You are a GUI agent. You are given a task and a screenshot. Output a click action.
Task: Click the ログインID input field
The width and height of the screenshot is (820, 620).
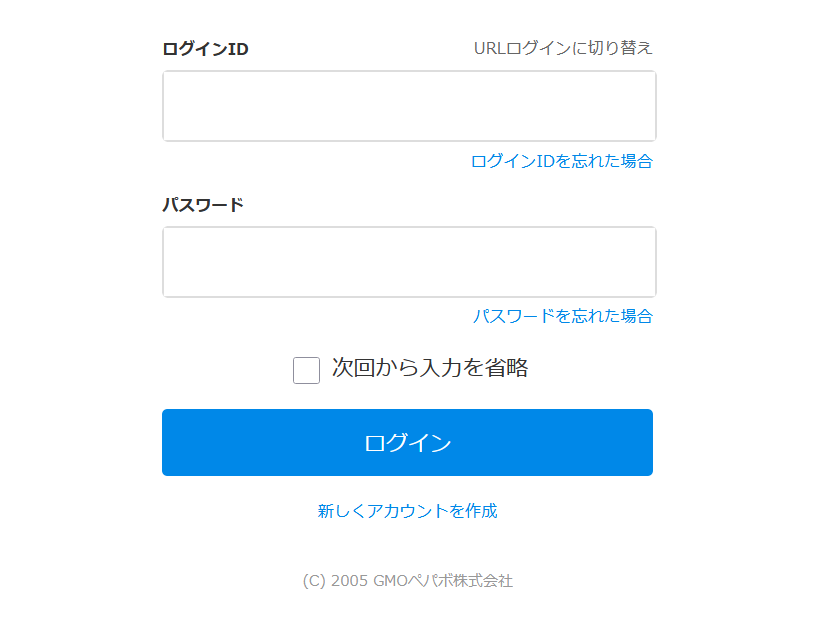[409, 106]
